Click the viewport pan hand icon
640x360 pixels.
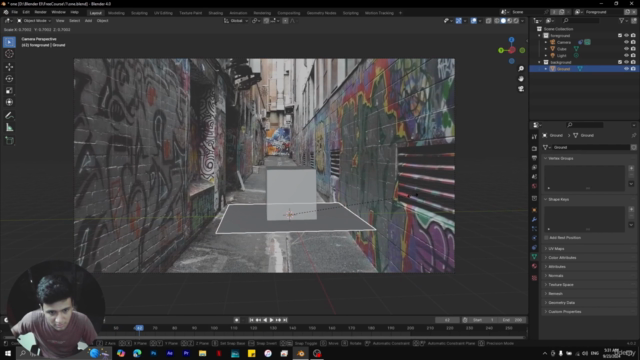pos(521,78)
